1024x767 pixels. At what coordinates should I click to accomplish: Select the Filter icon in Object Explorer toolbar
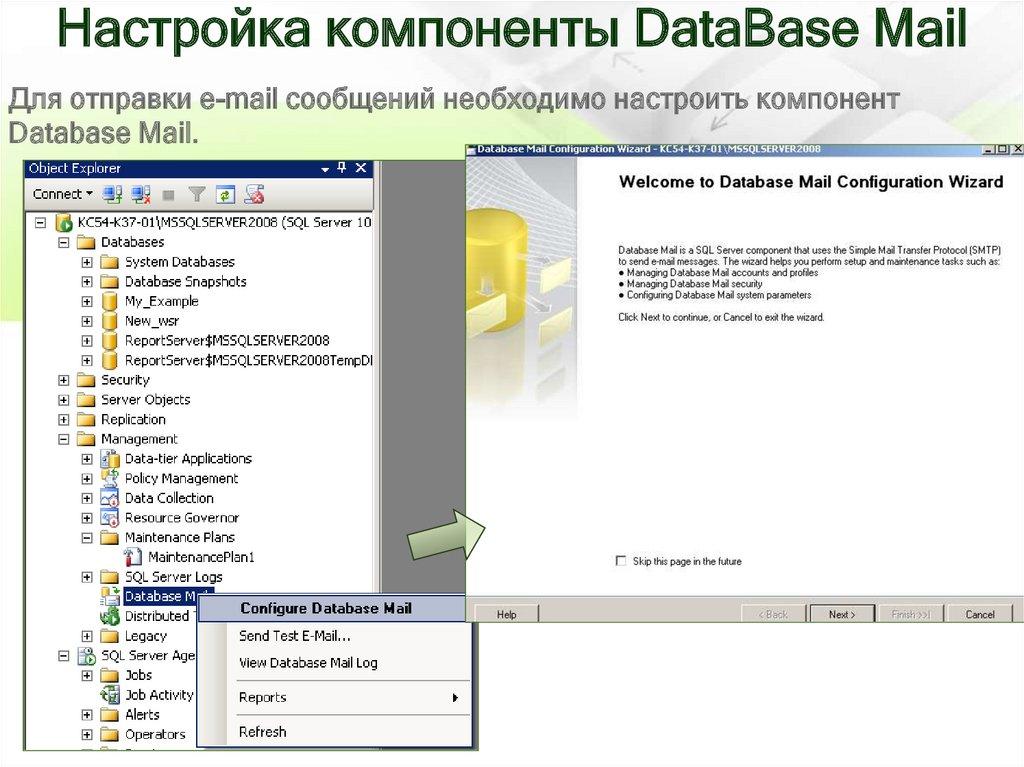(x=197, y=193)
